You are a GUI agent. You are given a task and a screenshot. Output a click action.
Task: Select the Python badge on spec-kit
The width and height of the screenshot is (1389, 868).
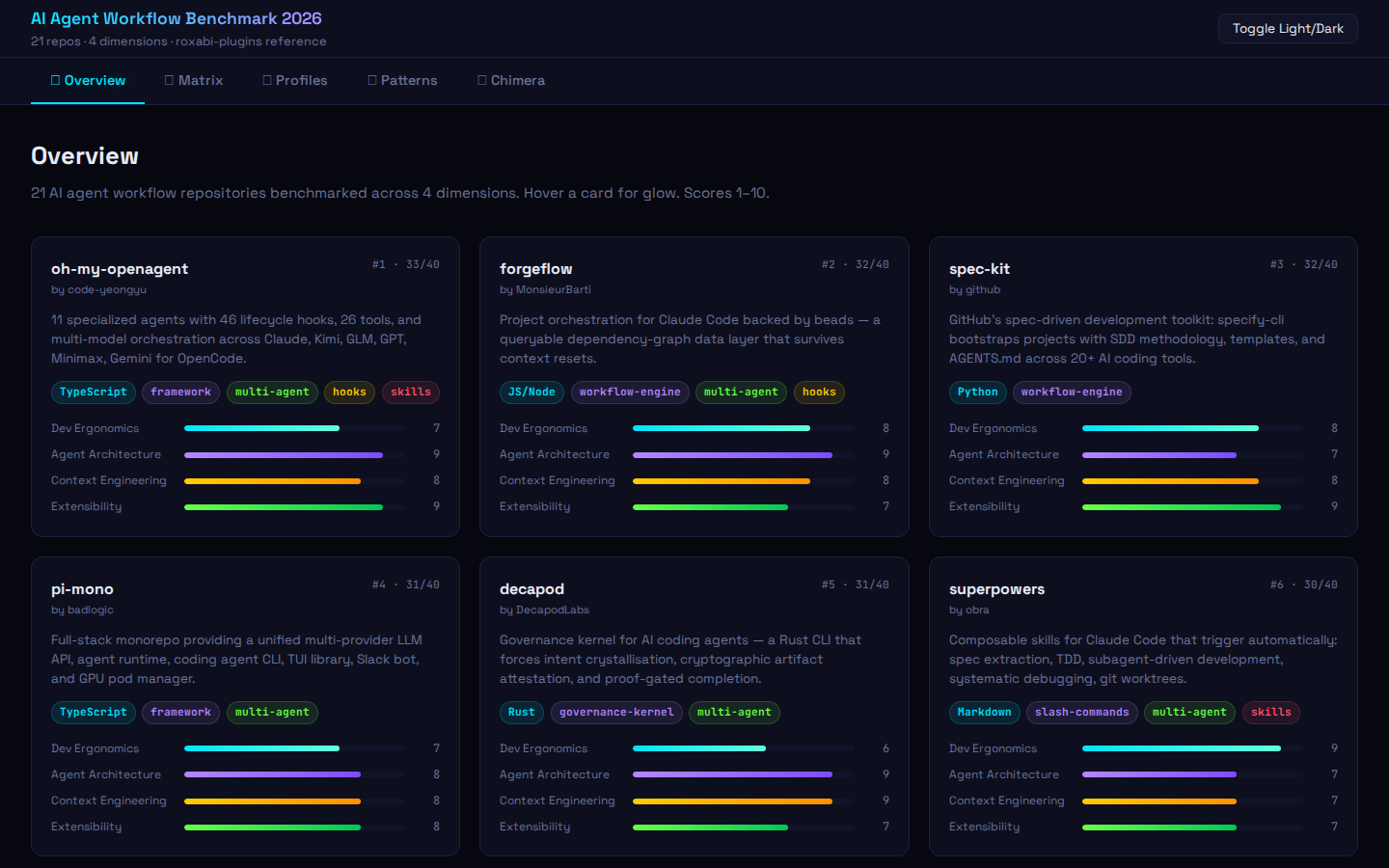coord(977,392)
